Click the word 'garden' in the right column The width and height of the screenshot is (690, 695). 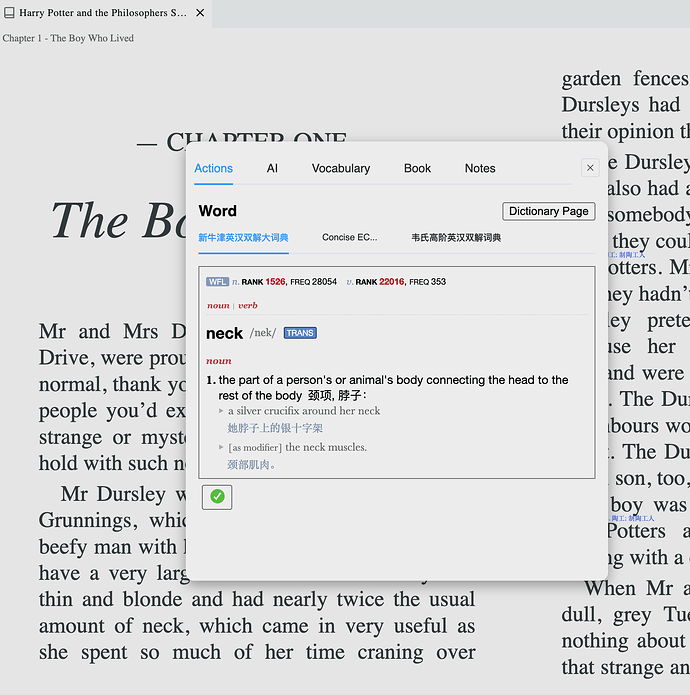(591, 79)
